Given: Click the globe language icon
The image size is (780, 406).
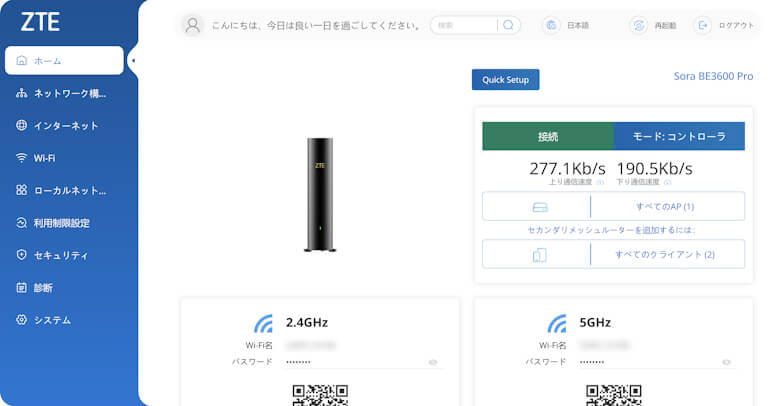Looking at the screenshot, I should pyautogui.click(x=550, y=25).
